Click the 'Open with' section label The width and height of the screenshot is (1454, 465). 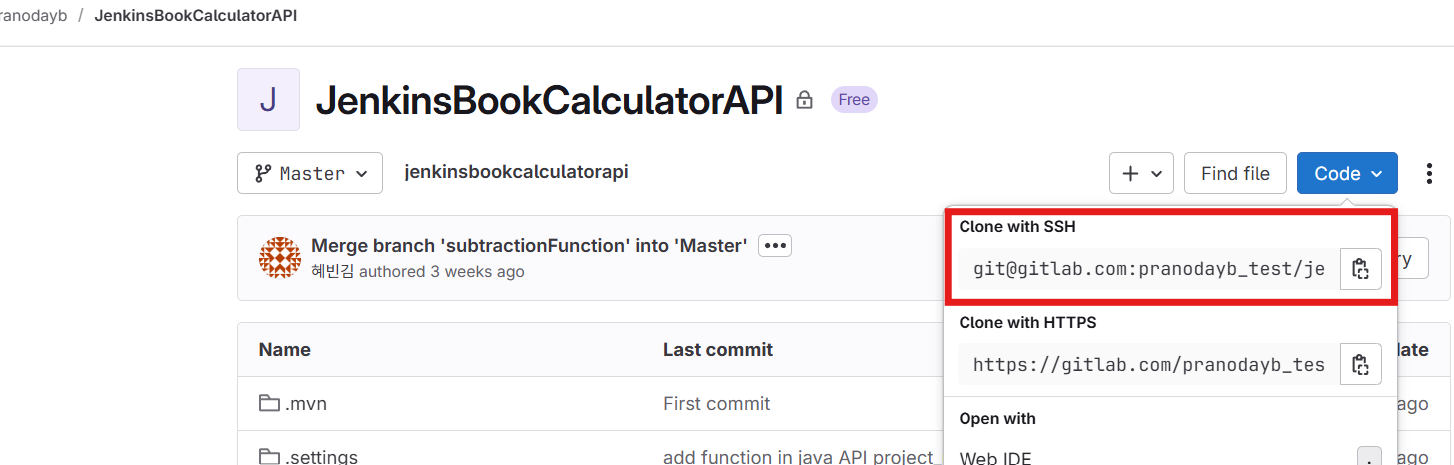[997, 419]
